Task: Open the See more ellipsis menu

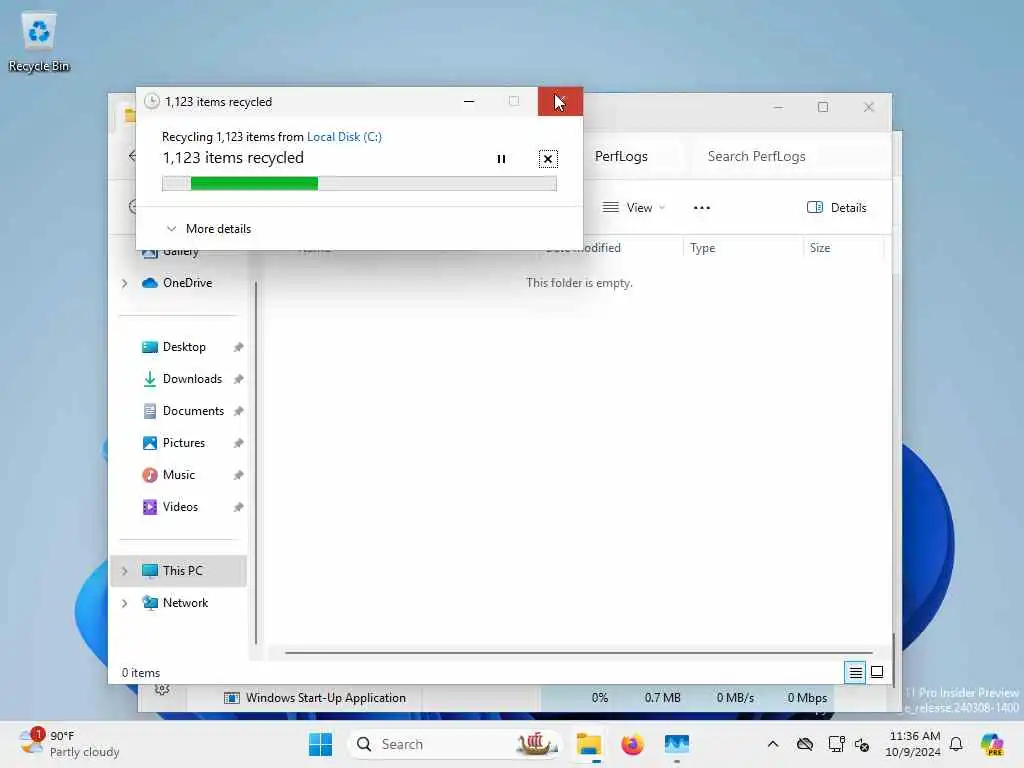Action: (701, 208)
